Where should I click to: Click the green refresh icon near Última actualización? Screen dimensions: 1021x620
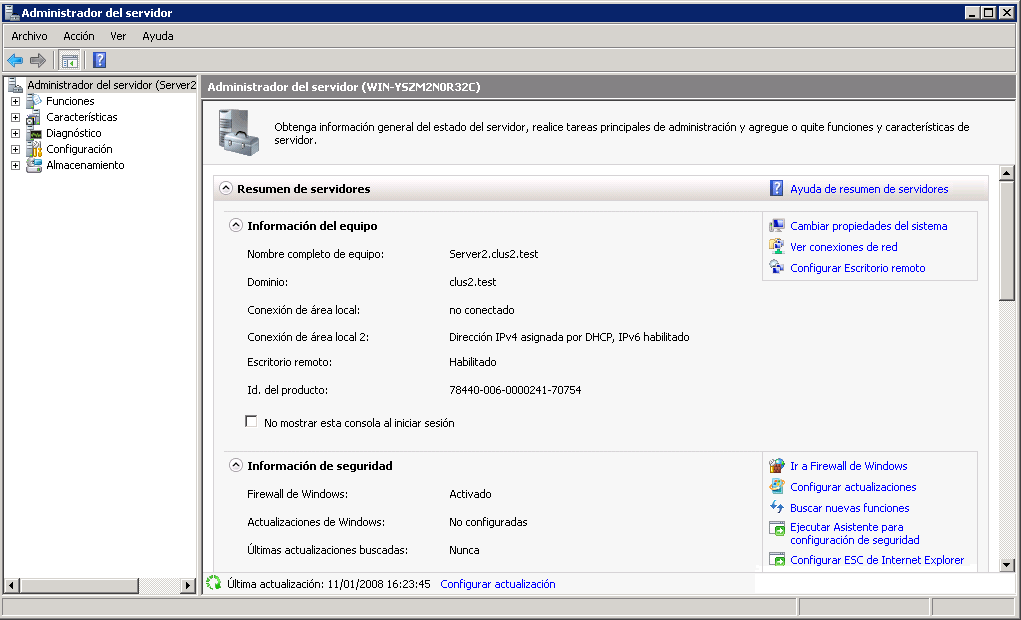point(214,584)
